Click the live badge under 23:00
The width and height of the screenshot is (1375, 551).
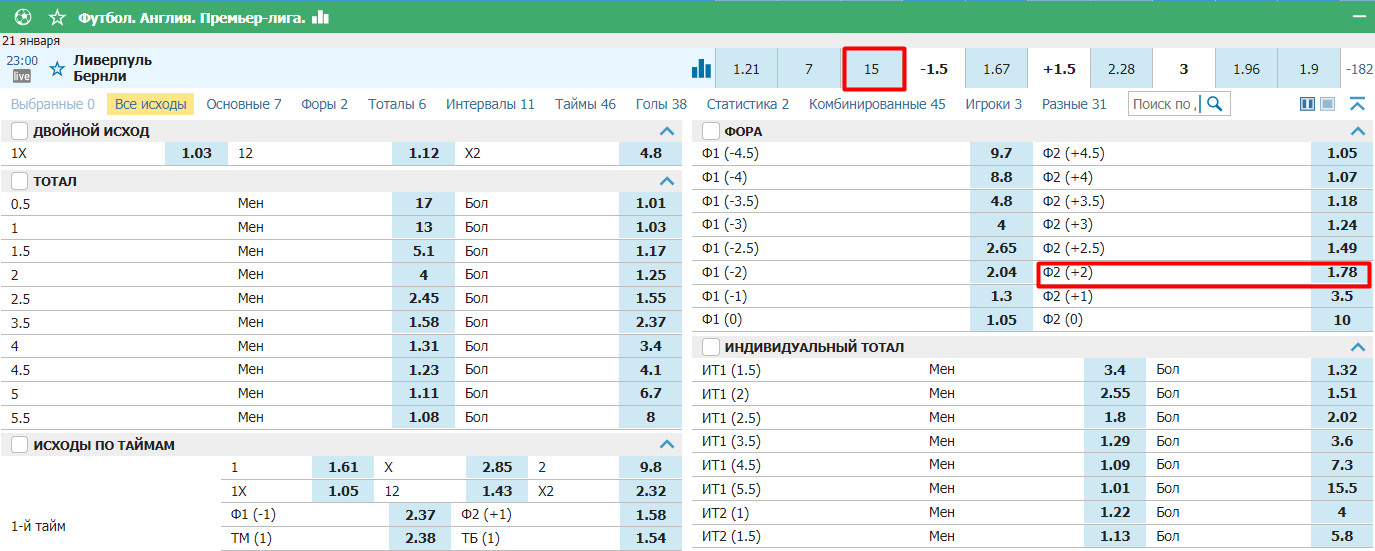coord(22,76)
